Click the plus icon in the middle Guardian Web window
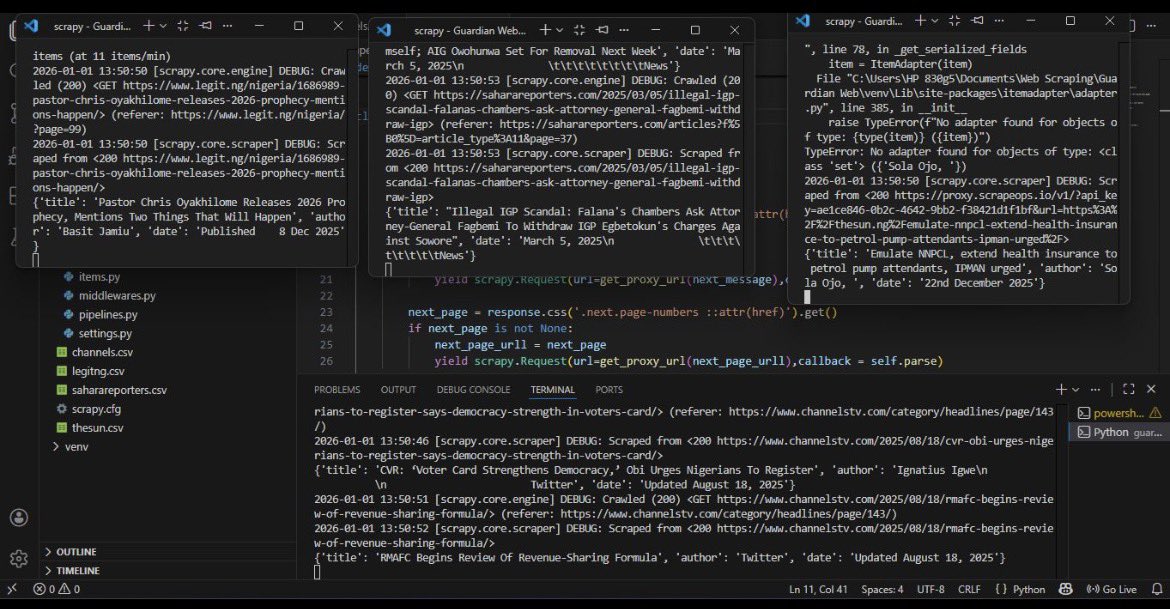 click(545, 30)
